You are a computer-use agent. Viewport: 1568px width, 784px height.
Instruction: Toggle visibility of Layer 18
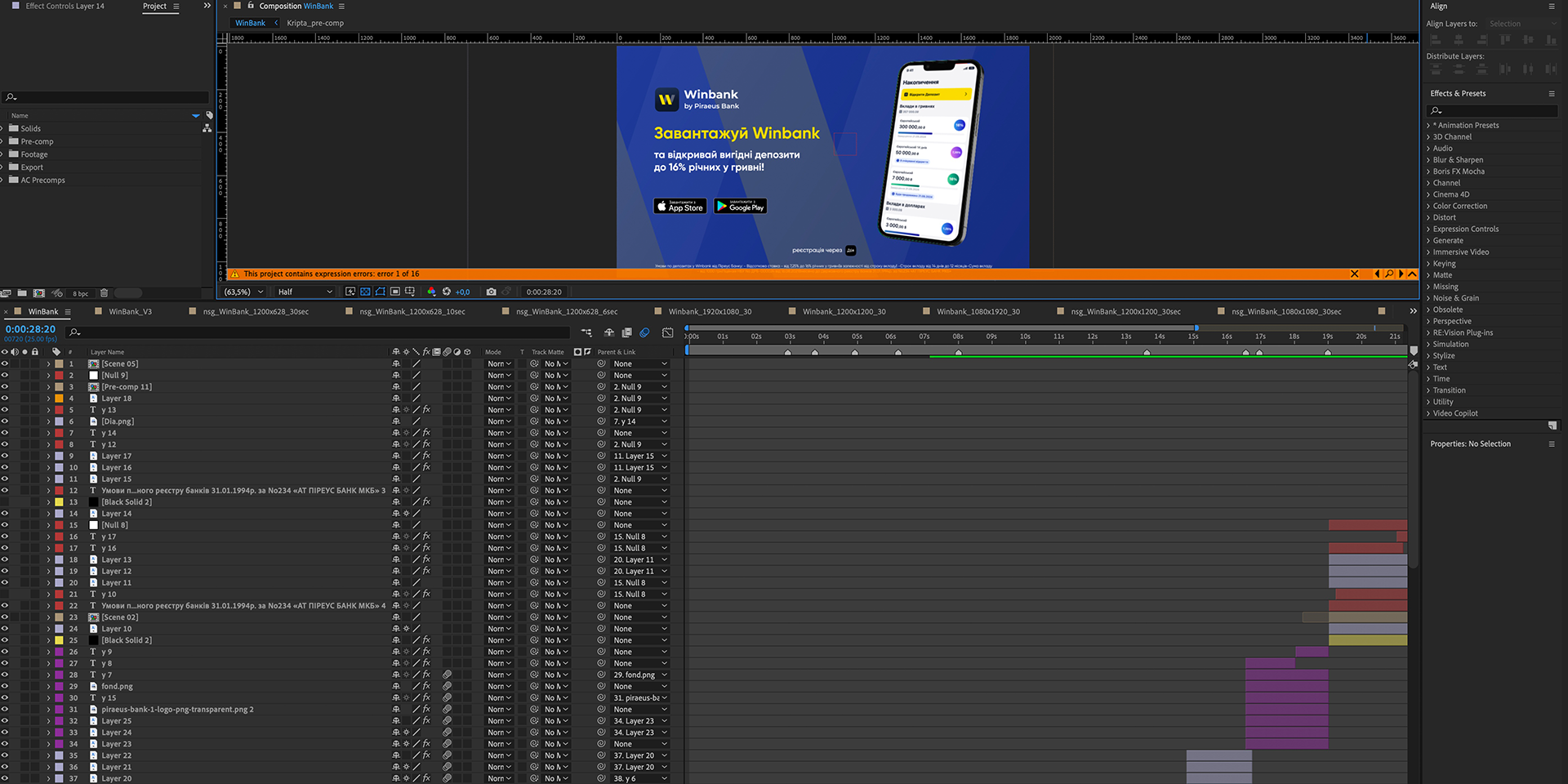(x=5, y=399)
